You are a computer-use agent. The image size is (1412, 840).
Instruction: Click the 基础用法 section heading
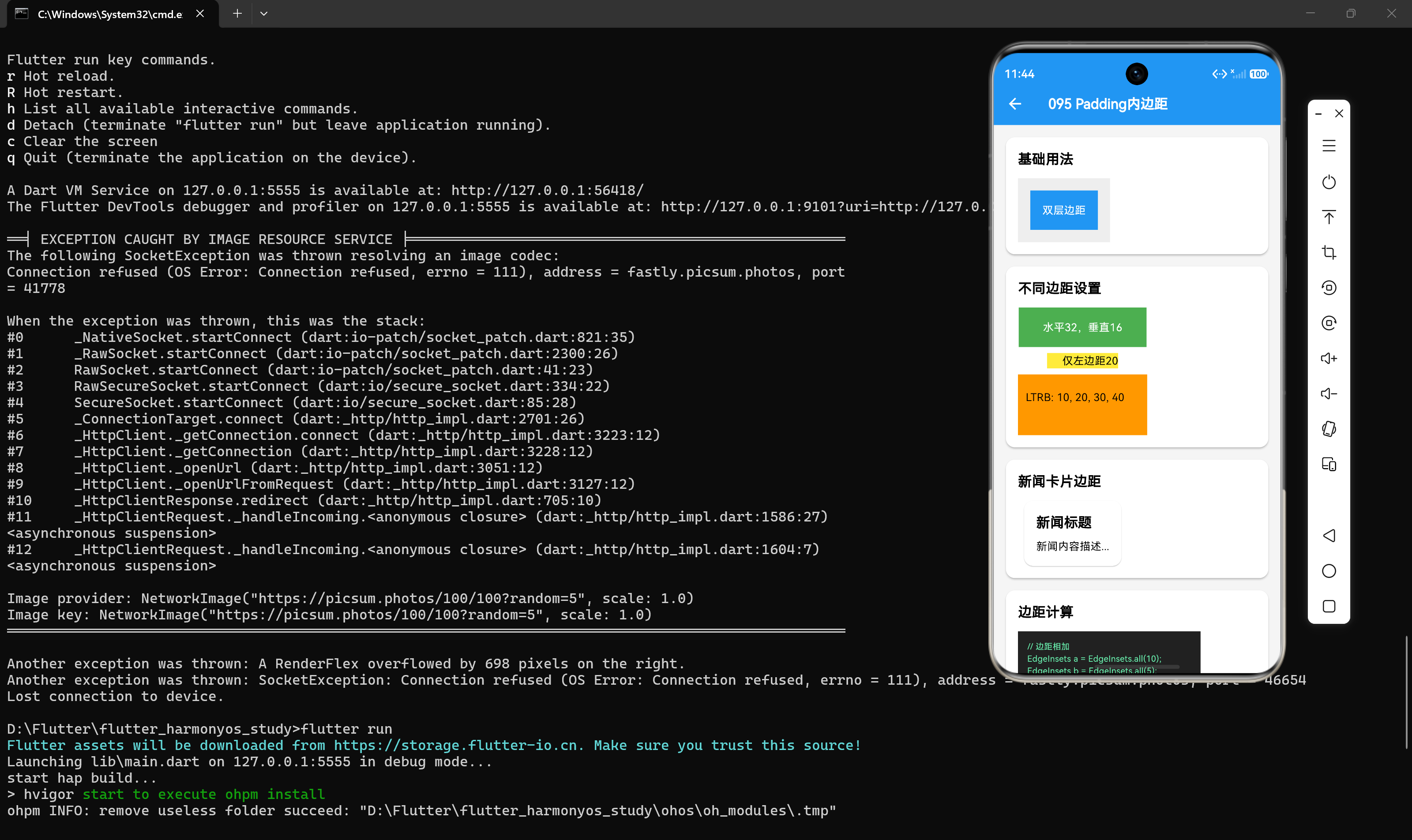(x=1045, y=159)
